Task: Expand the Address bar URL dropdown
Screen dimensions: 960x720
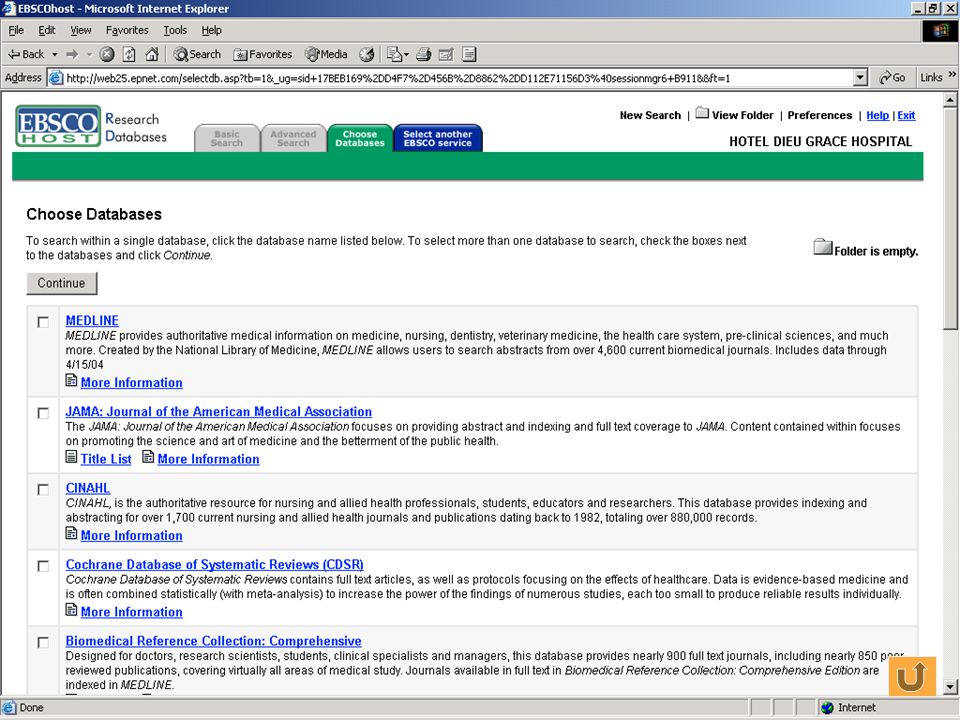Action: pyautogui.click(x=860, y=78)
